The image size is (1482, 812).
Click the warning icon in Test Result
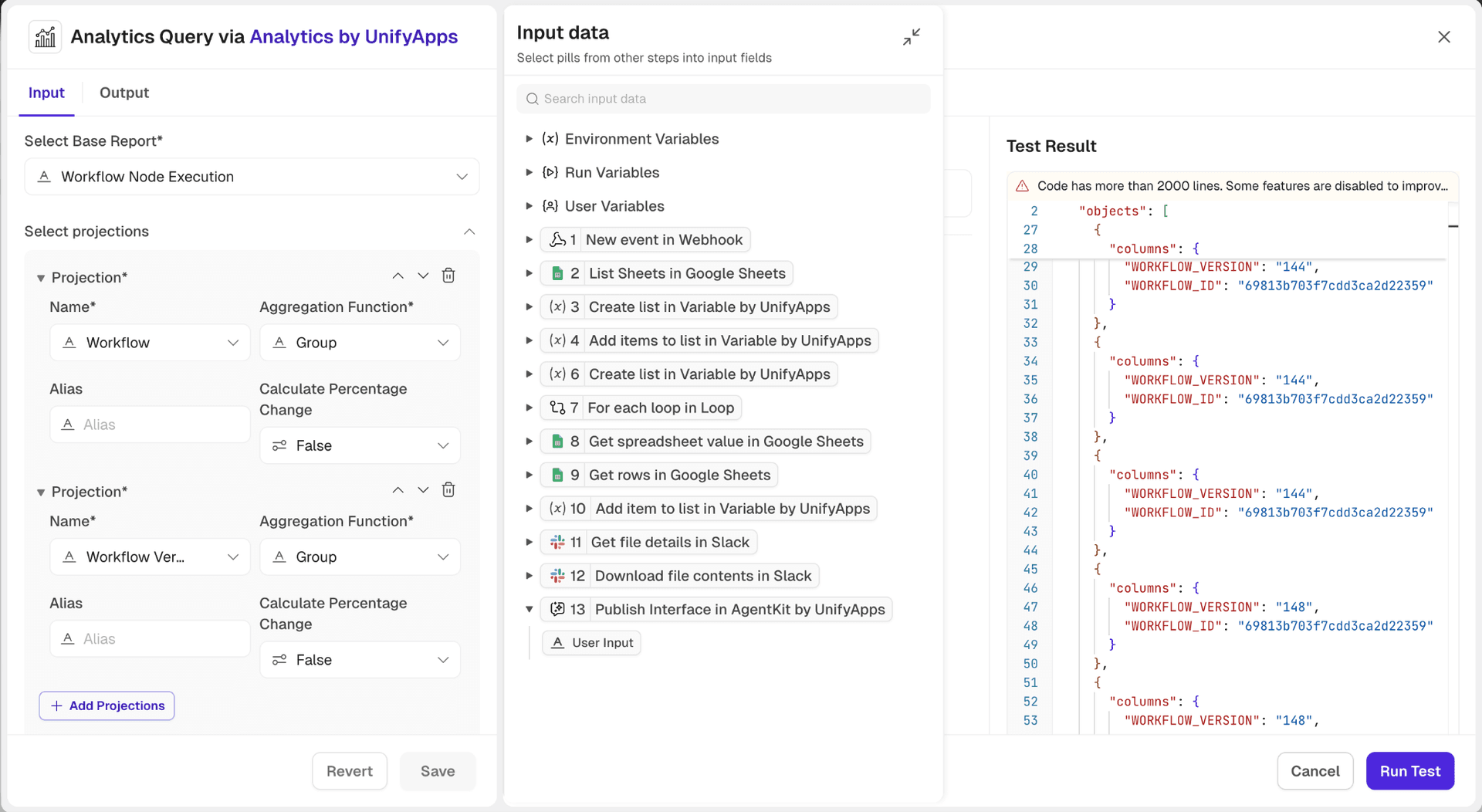1022,186
